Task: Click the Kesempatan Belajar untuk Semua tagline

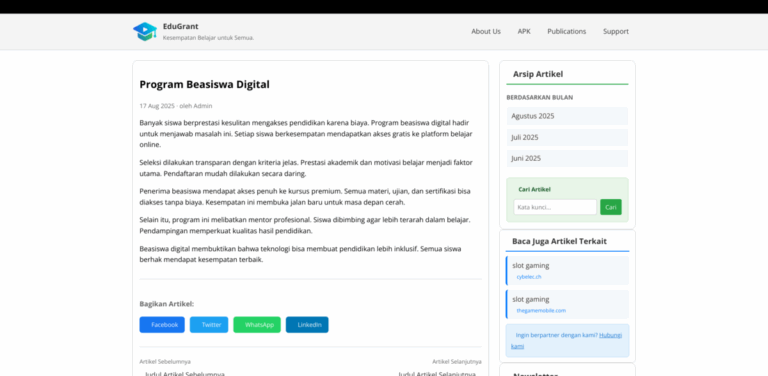Action: [209, 38]
